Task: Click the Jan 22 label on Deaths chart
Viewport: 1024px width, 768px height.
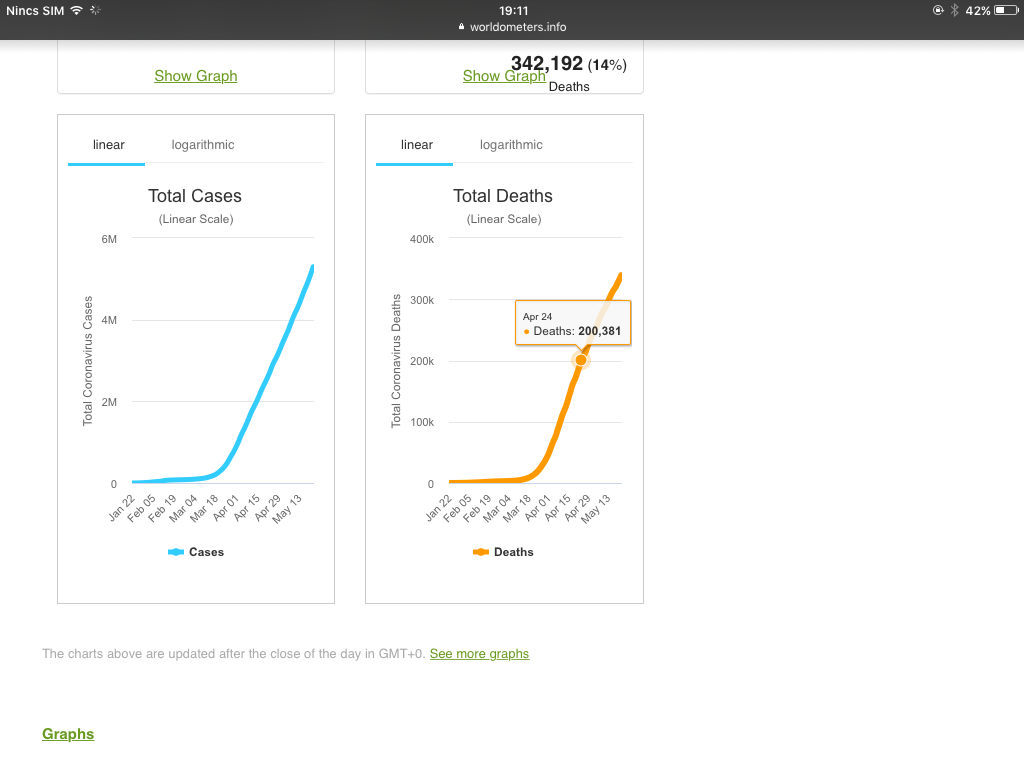Action: click(x=438, y=508)
